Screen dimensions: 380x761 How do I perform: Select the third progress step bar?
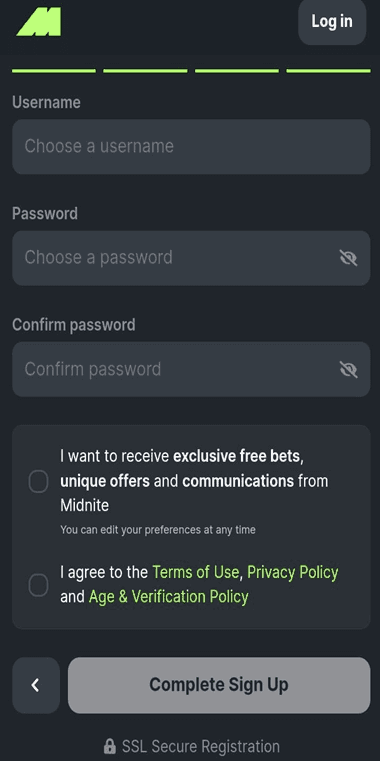point(237,71)
